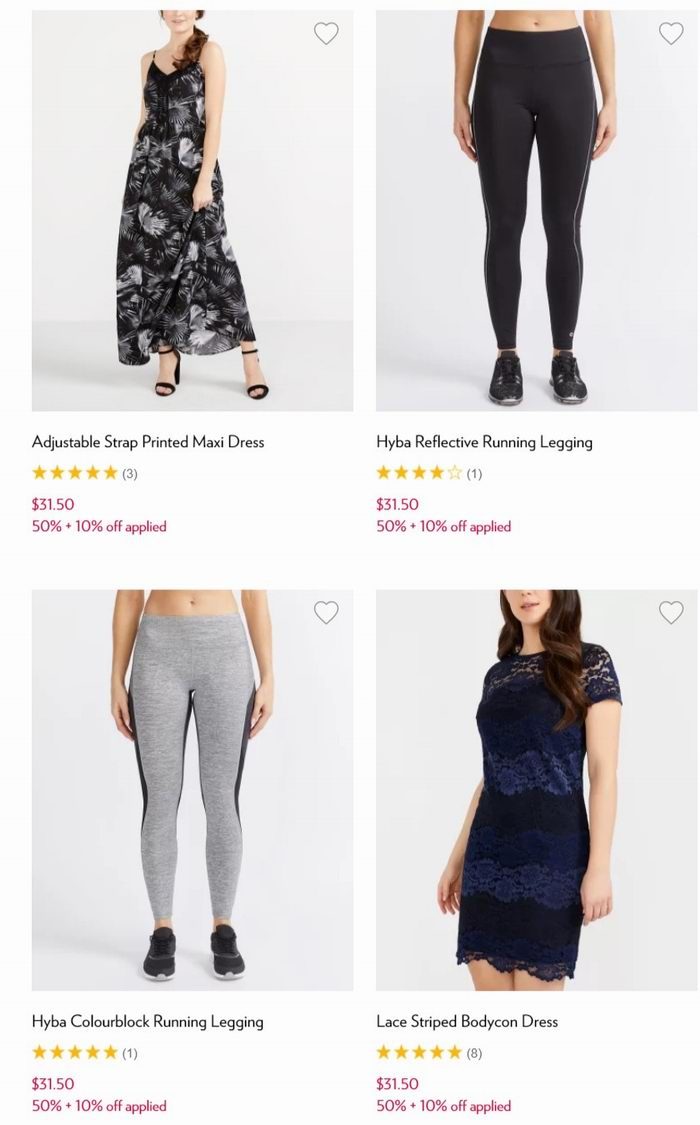View the floral maxi dress product photo
700x1125 pixels.
pos(192,210)
